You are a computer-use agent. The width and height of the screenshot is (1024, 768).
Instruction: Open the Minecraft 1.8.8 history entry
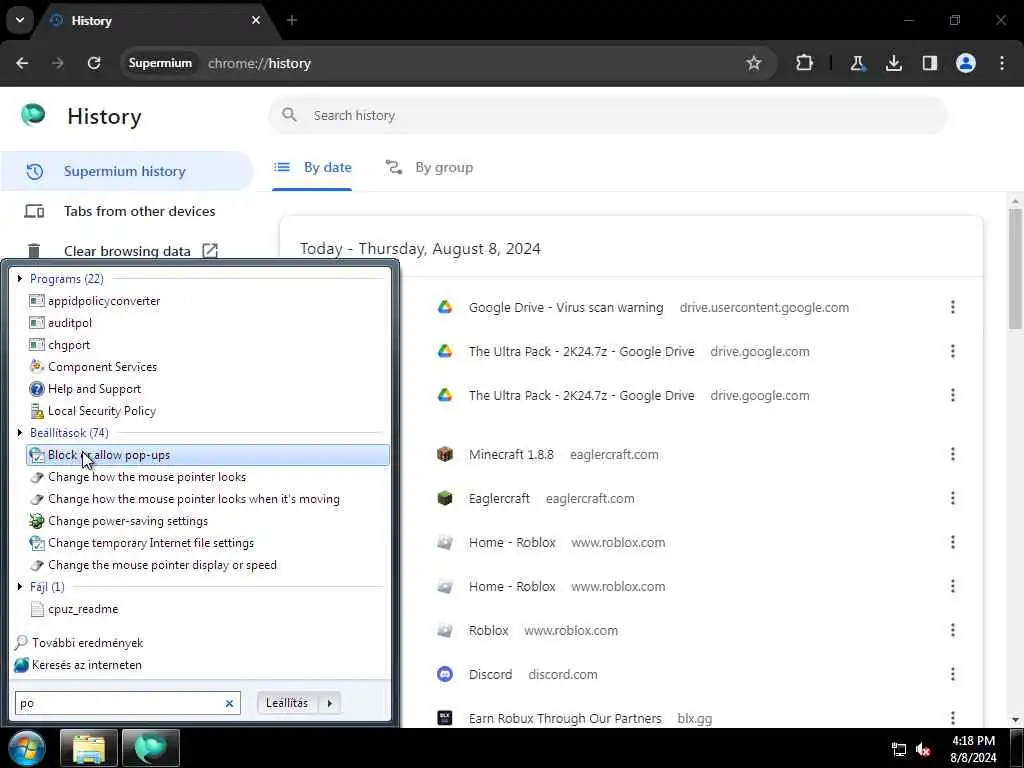511,455
